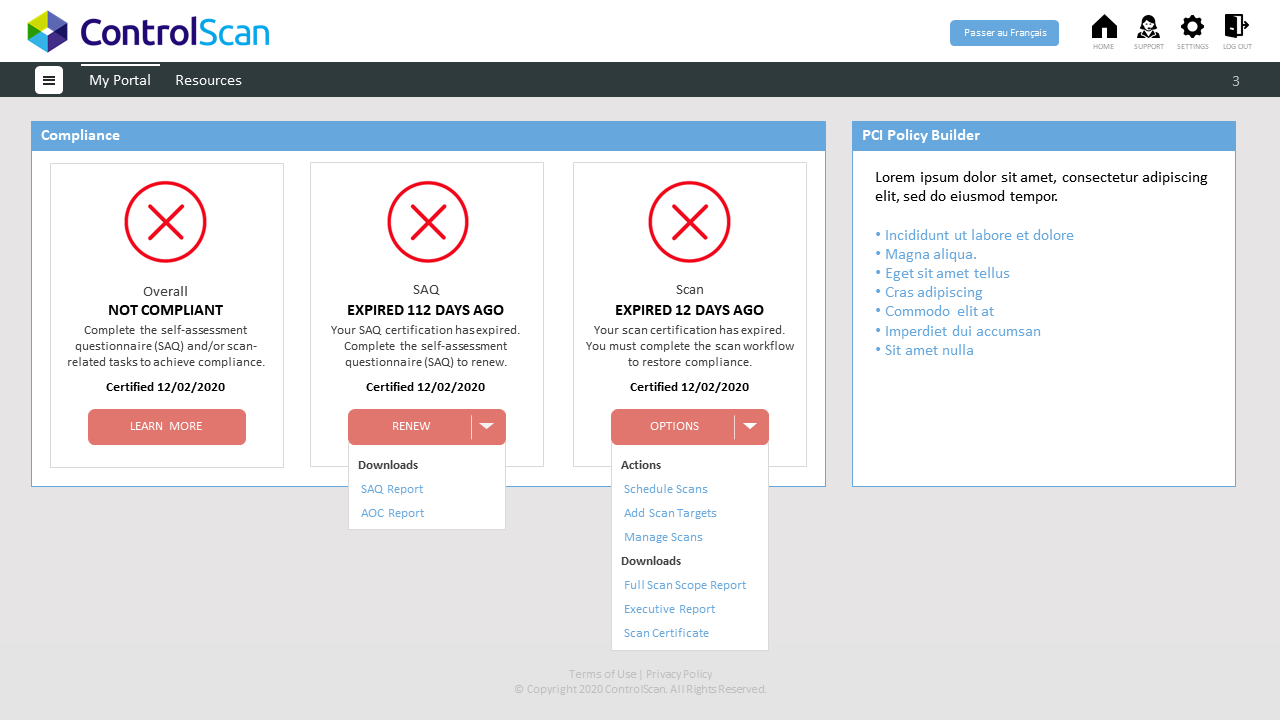Download the Scan Certificate

[x=667, y=633]
